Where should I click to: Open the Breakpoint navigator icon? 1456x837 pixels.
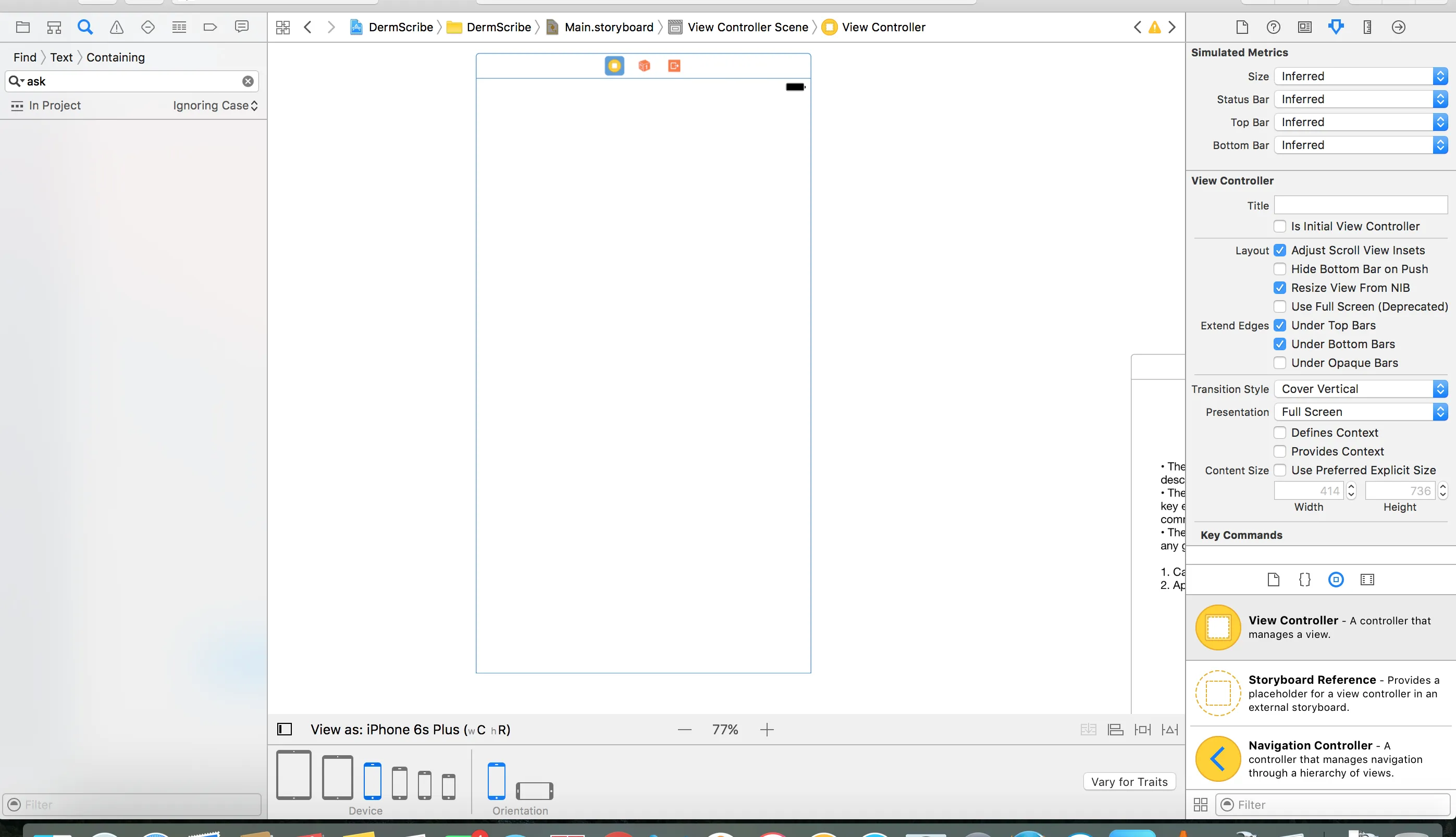click(x=211, y=27)
